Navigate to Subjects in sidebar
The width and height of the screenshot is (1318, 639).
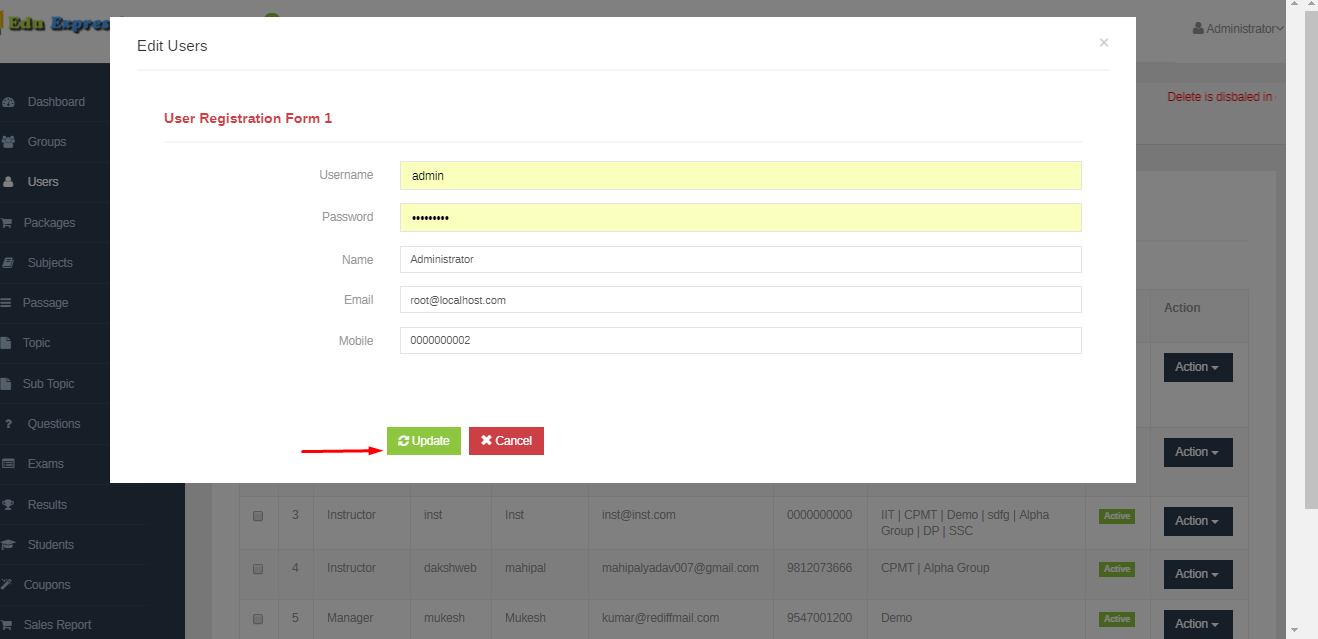(50, 263)
